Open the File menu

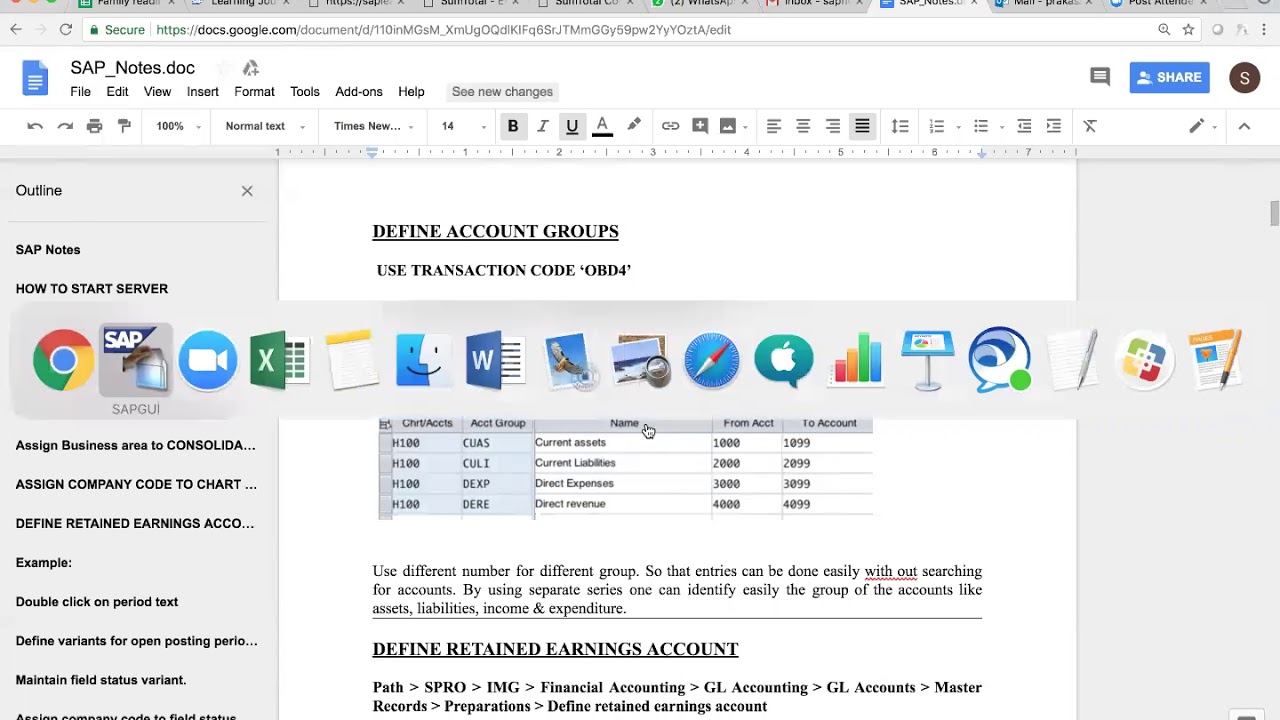tap(80, 91)
